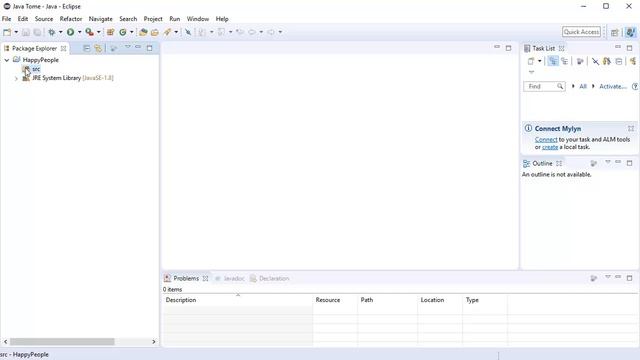
Task: Click the Search flashlight toolbar icon
Action: 167,32
